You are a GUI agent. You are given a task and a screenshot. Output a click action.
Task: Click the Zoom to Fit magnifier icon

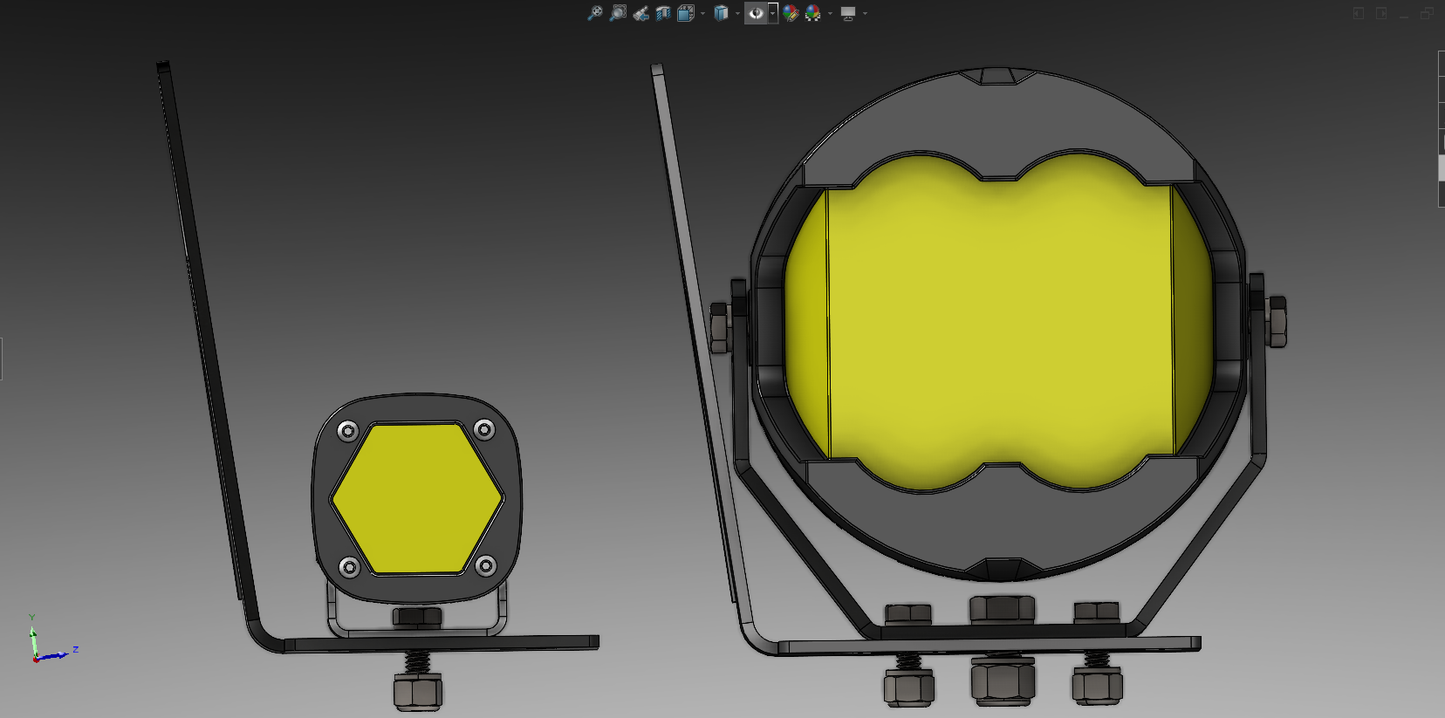click(595, 13)
